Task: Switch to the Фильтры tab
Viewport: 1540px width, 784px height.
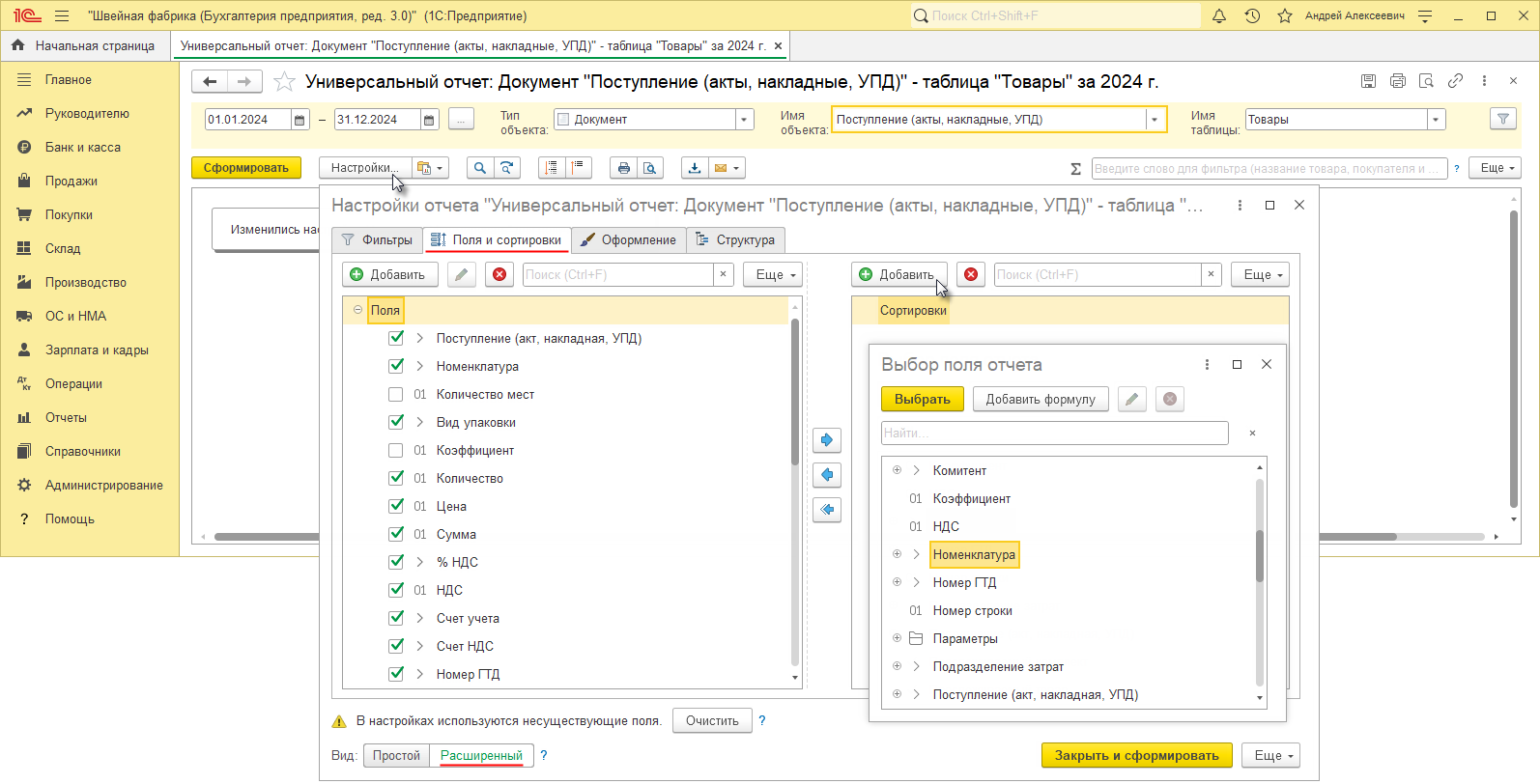Action: click(378, 239)
